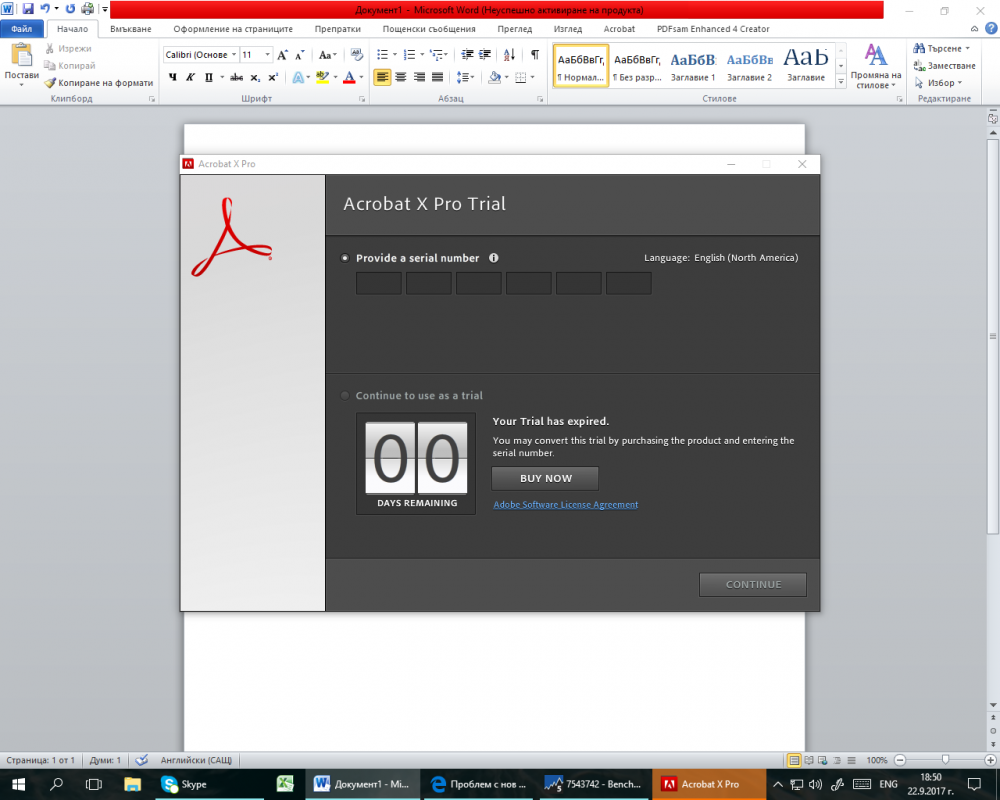Screen dimensions: 1000x800
Task: Toggle bold formatting in Word ribbon
Action: coord(172,77)
